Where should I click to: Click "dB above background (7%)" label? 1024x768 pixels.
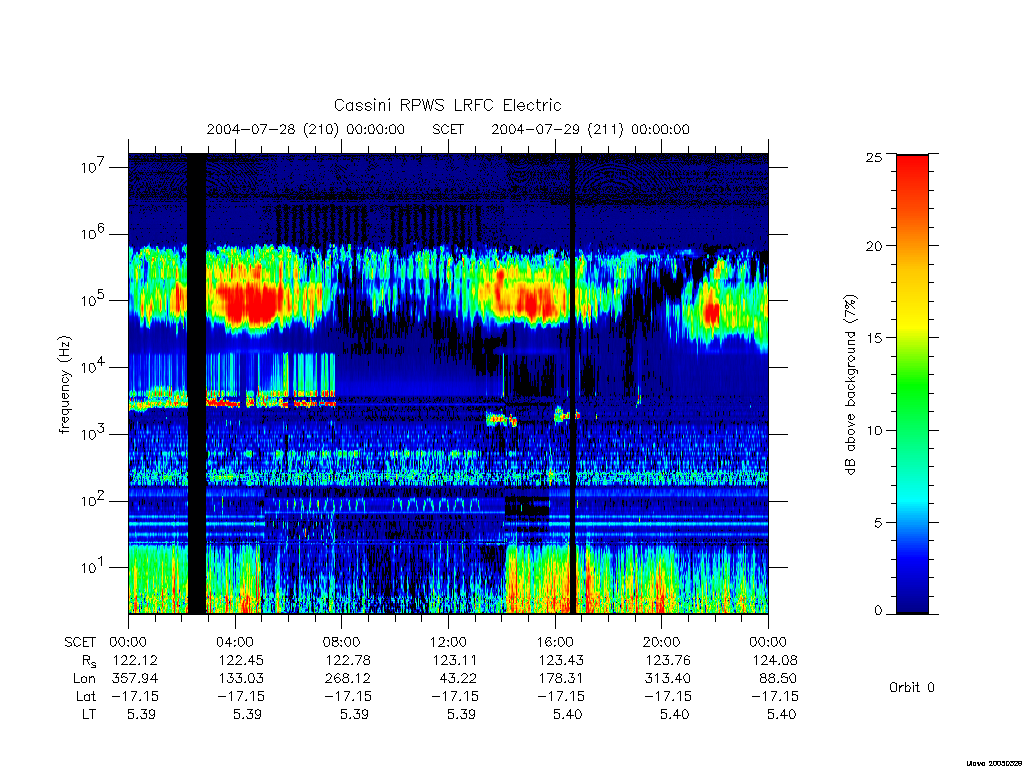click(x=850, y=384)
